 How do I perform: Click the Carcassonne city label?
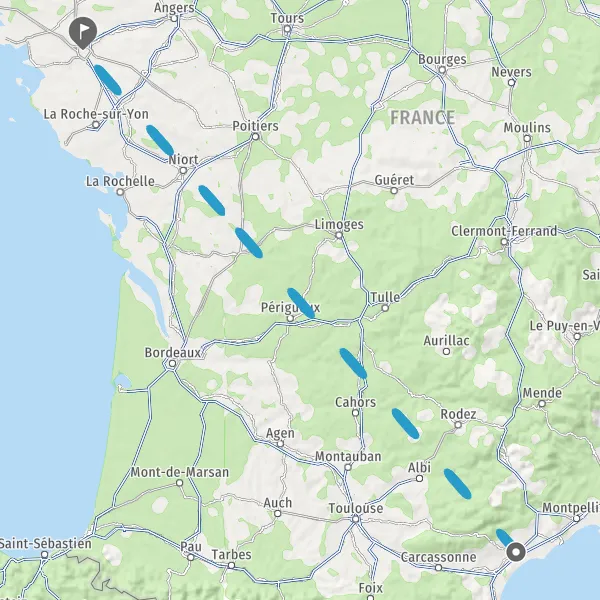[439, 557]
